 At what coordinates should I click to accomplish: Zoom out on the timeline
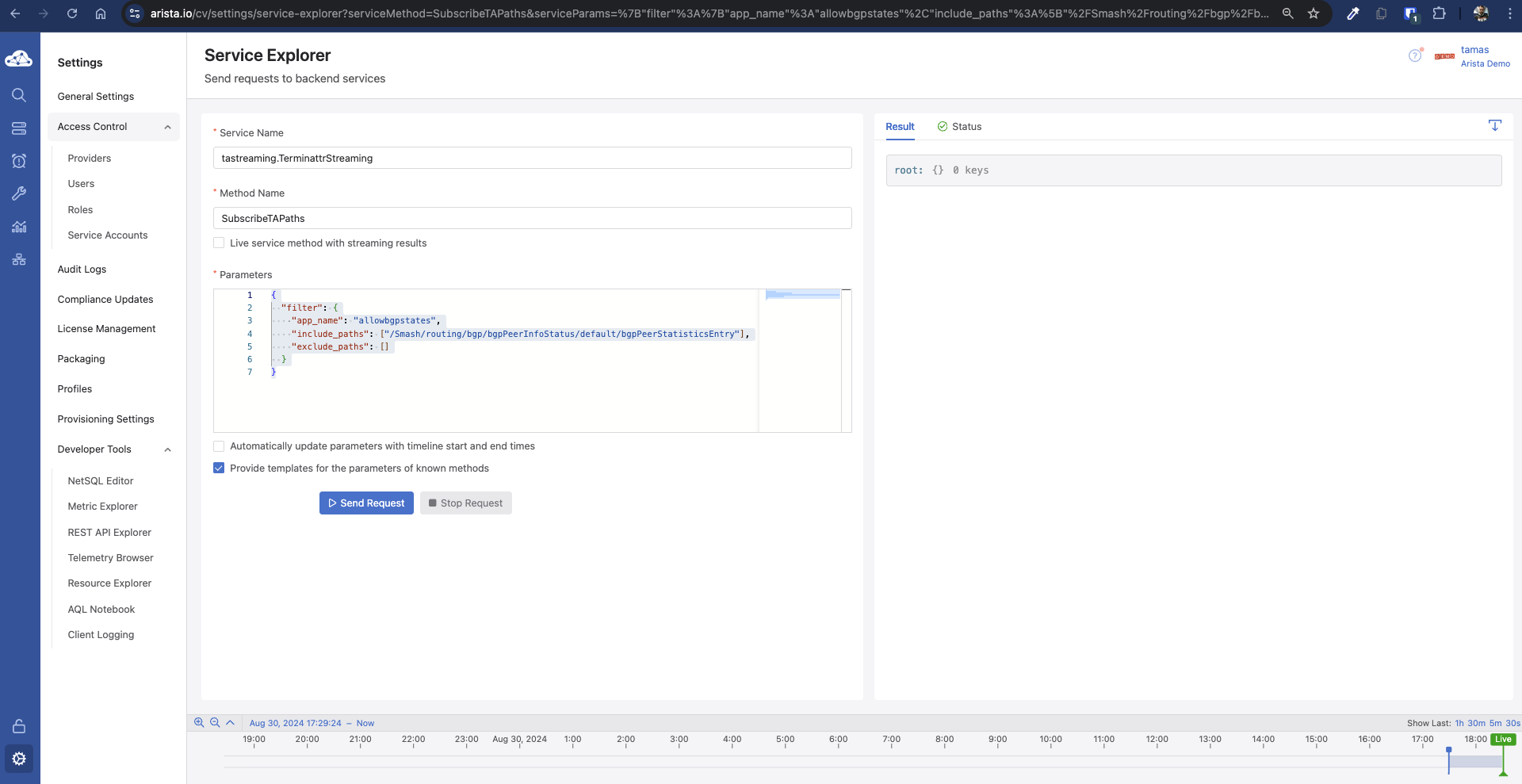[215, 722]
